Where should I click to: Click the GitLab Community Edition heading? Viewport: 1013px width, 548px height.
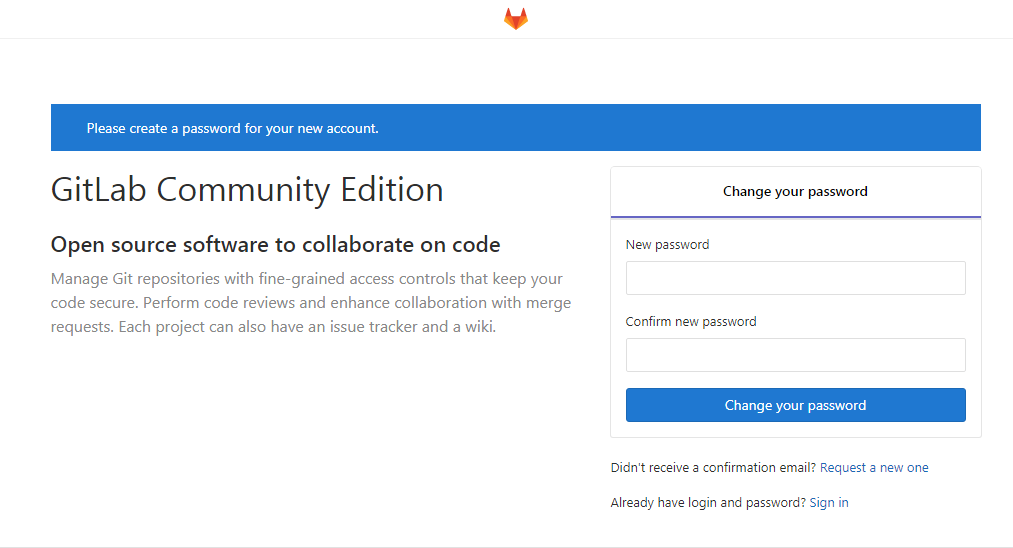(x=247, y=189)
